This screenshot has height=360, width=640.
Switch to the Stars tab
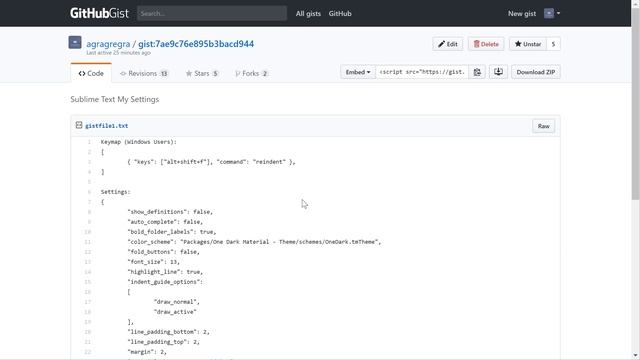pos(202,73)
